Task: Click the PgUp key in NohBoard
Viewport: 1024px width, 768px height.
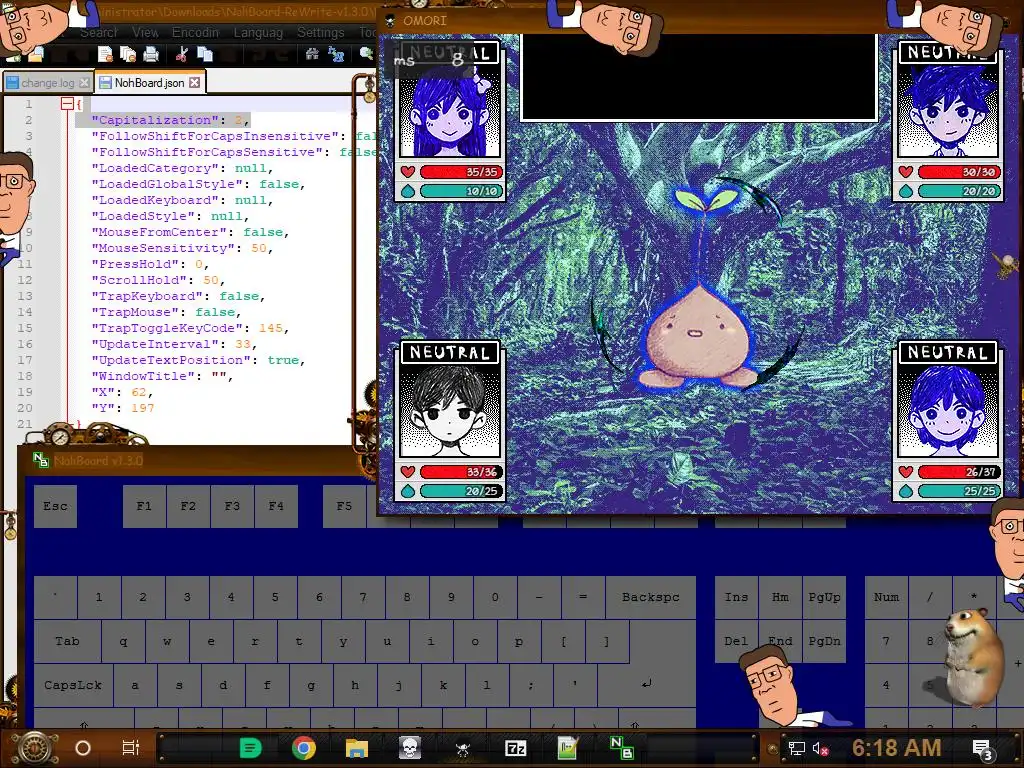Action: click(x=824, y=597)
